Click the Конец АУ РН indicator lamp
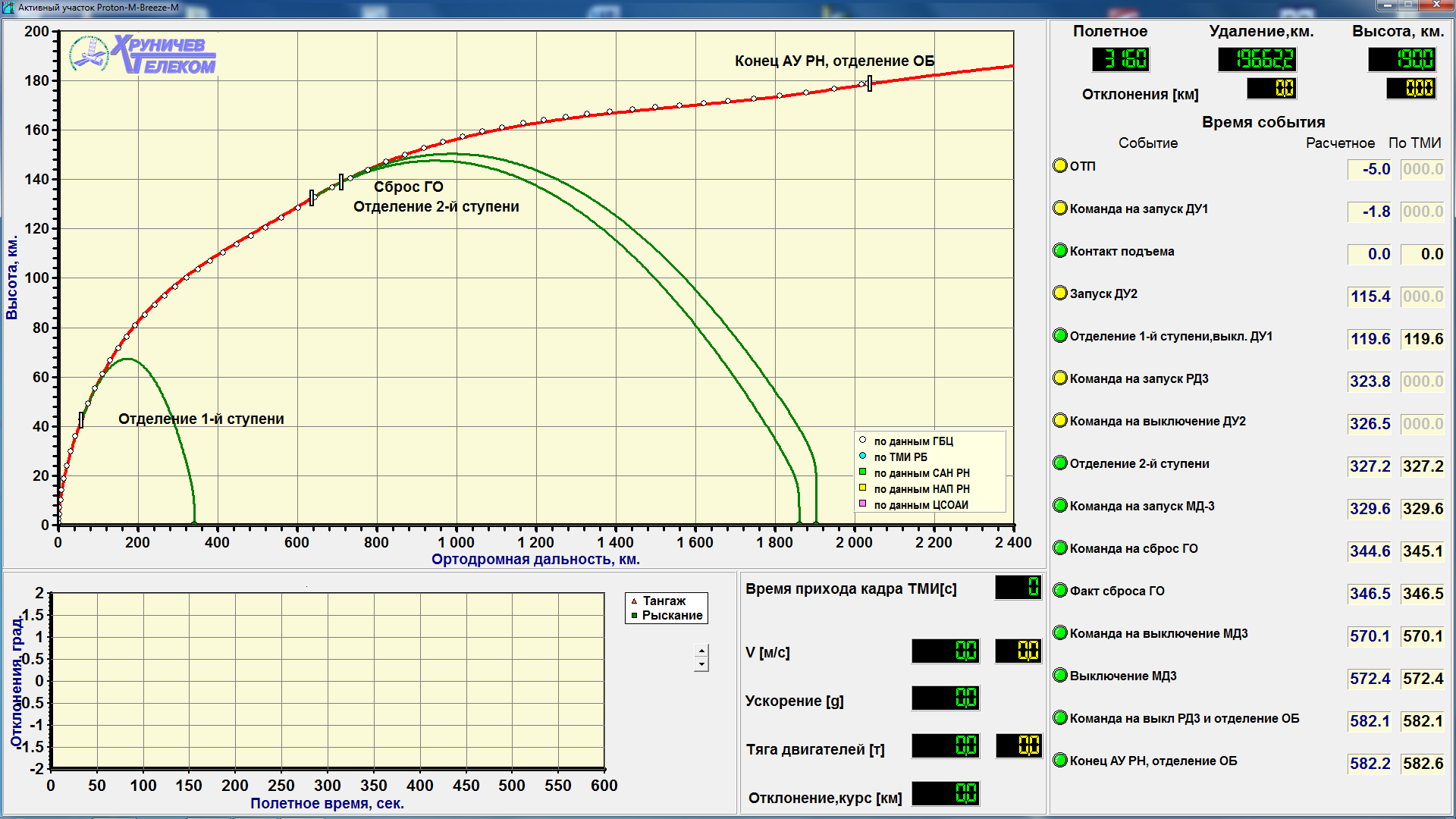 [1060, 760]
